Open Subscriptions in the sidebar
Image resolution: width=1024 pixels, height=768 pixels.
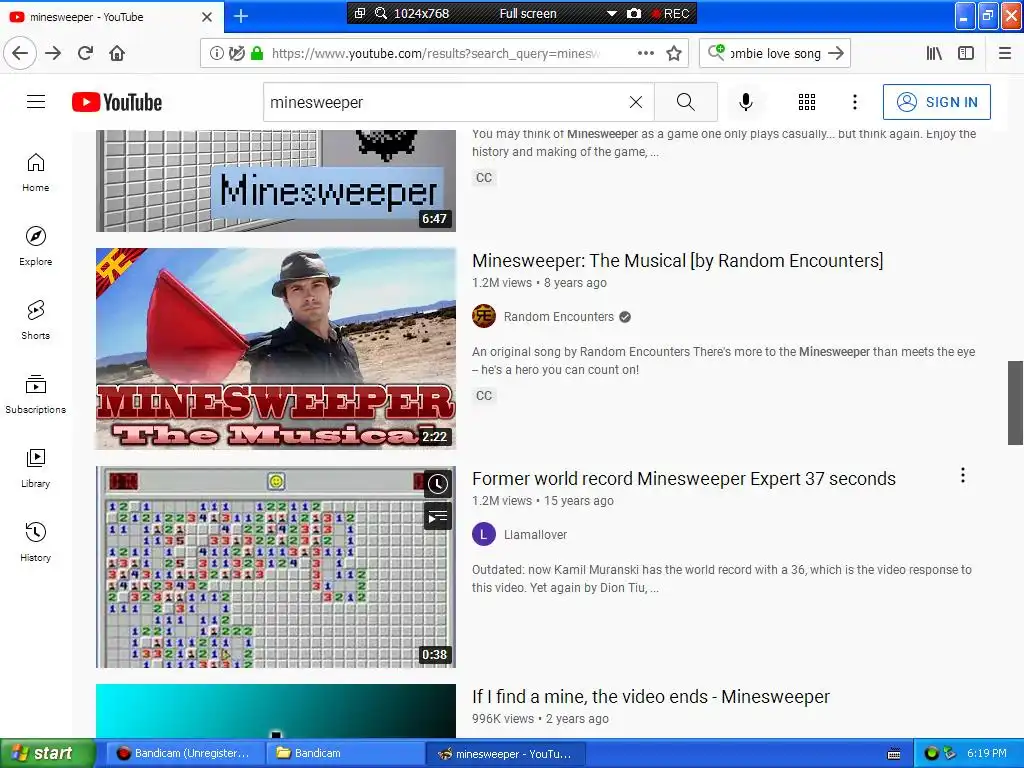[36, 394]
